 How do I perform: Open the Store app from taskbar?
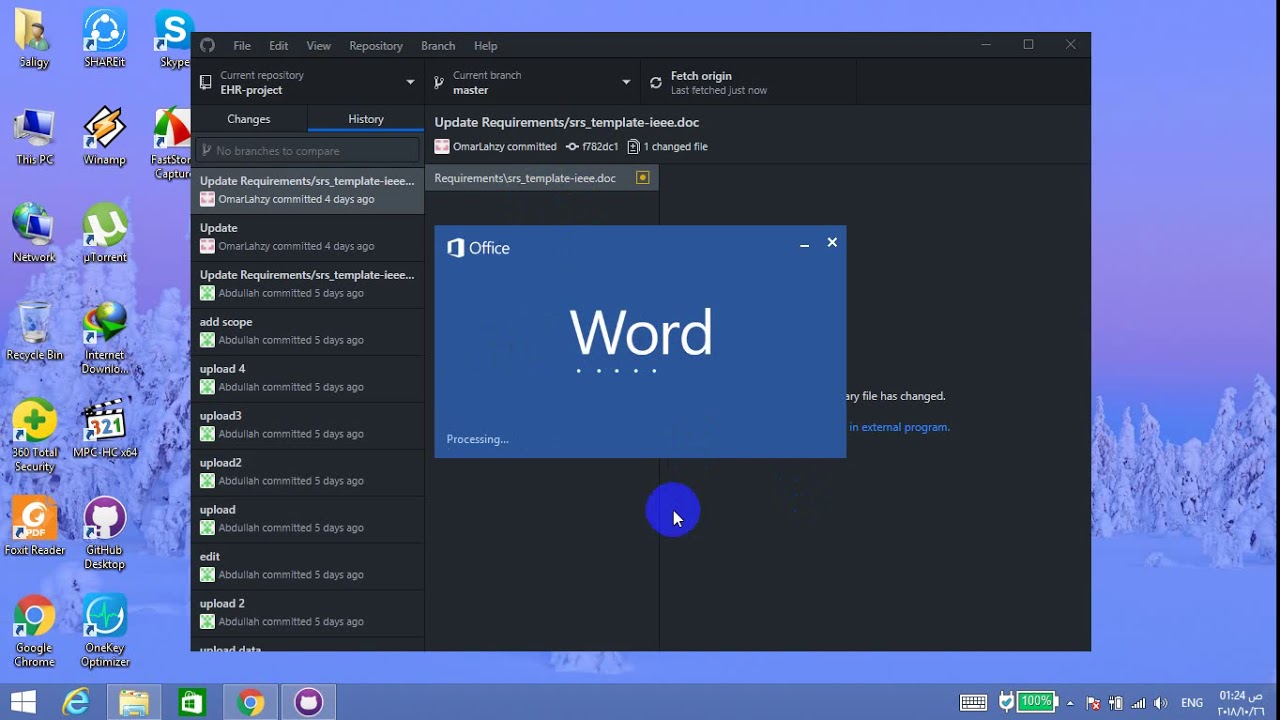tap(192, 702)
